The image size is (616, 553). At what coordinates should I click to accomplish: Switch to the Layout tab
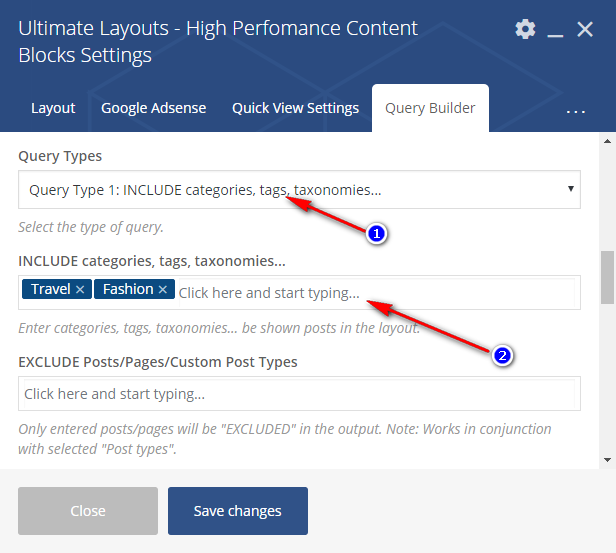click(x=53, y=108)
